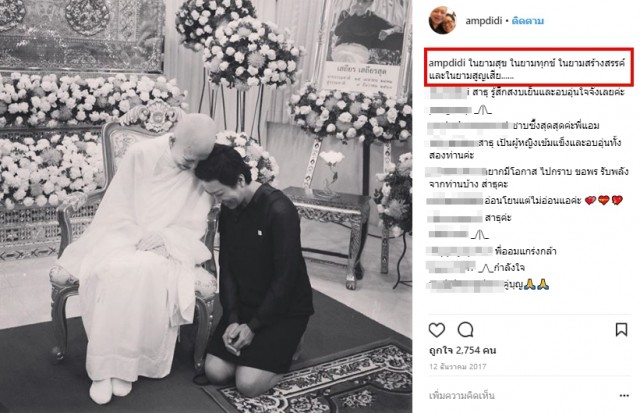Image resolution: width=640 pixels, height=413 pixels.
Task: Select the comment with praying hands emojis
Action: [488, 284]
